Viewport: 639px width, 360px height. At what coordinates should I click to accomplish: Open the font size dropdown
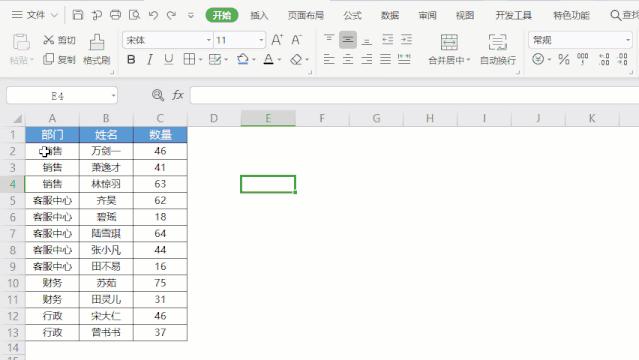261,40
